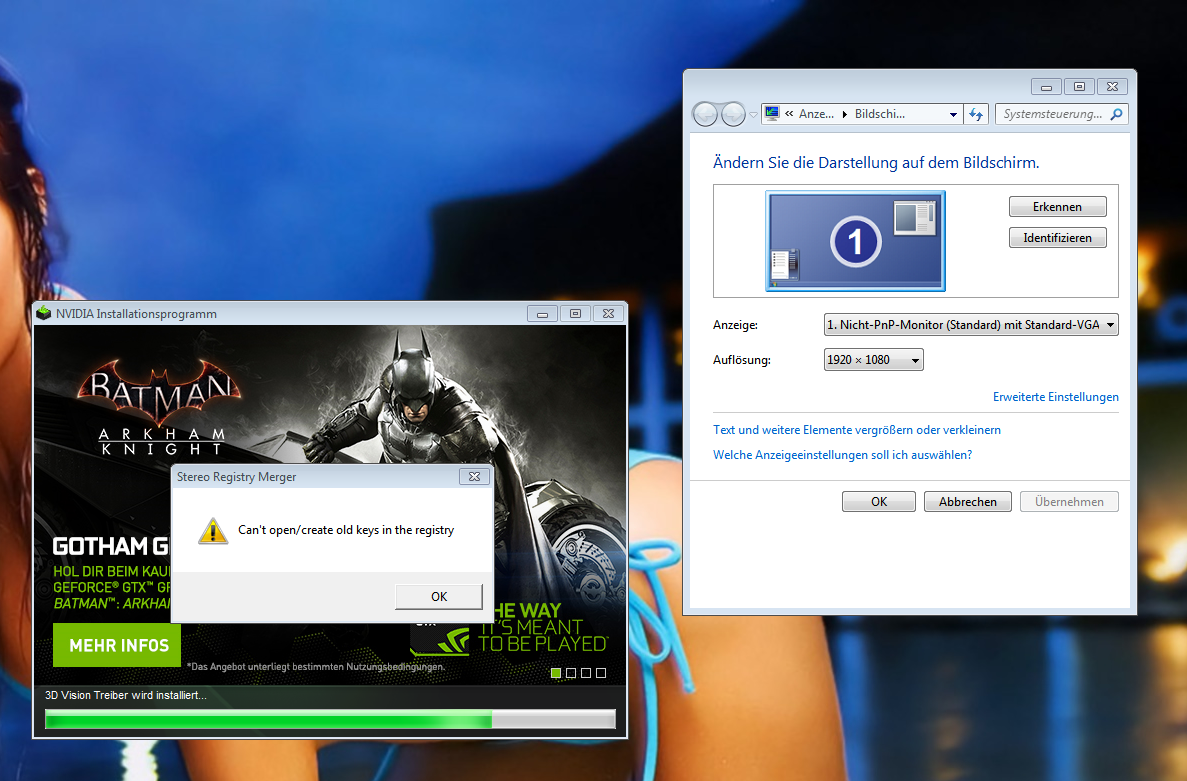Maximize the display settings window

point(1080,87)
